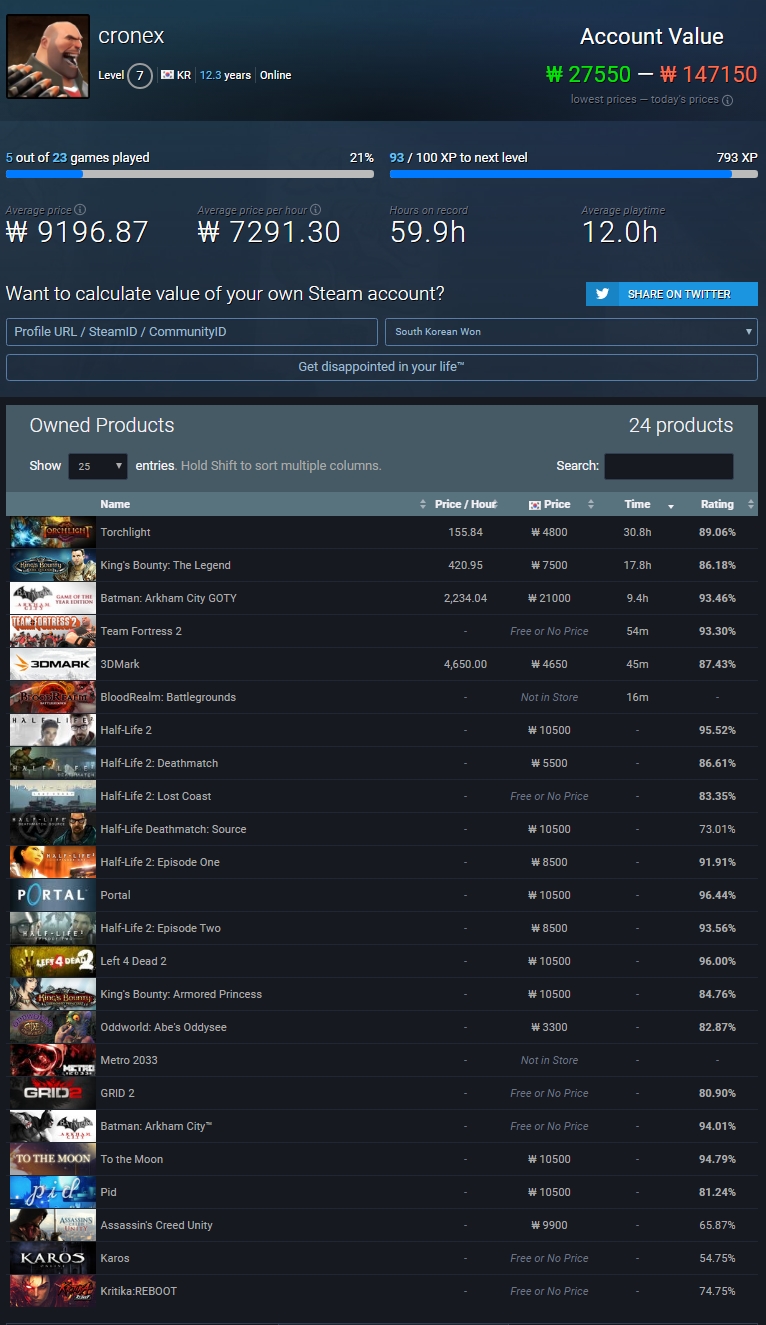Click the GRID 2 logo thumbnail
Screen dimensions: 766x1325
(x=53, y=1093)
